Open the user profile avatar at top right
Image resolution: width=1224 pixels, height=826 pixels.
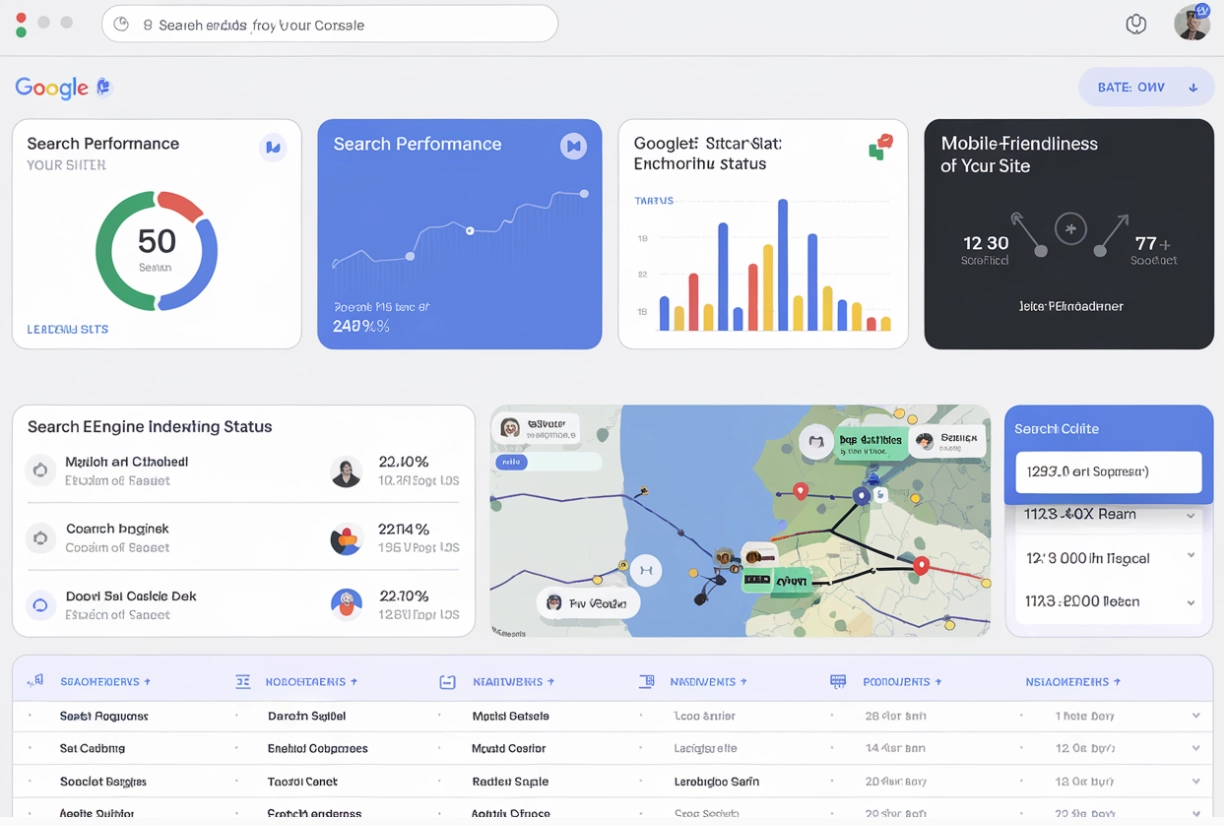tap(1192, 22)
